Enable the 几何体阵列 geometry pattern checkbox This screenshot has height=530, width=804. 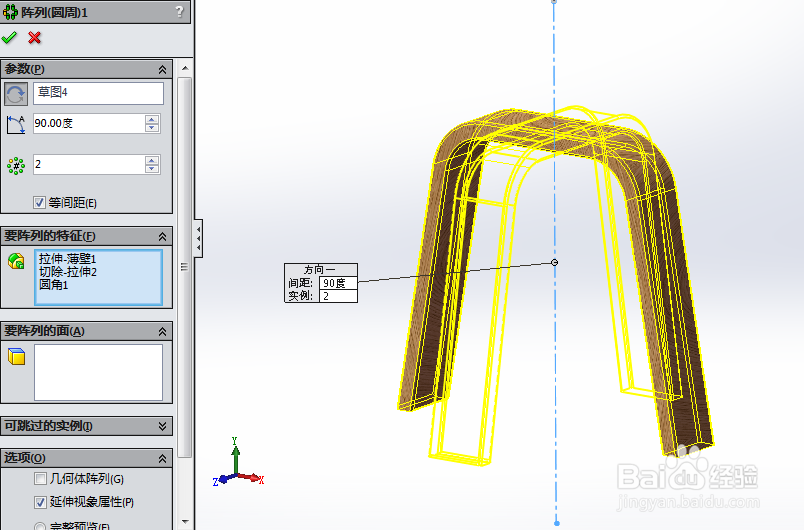[40, 479]
